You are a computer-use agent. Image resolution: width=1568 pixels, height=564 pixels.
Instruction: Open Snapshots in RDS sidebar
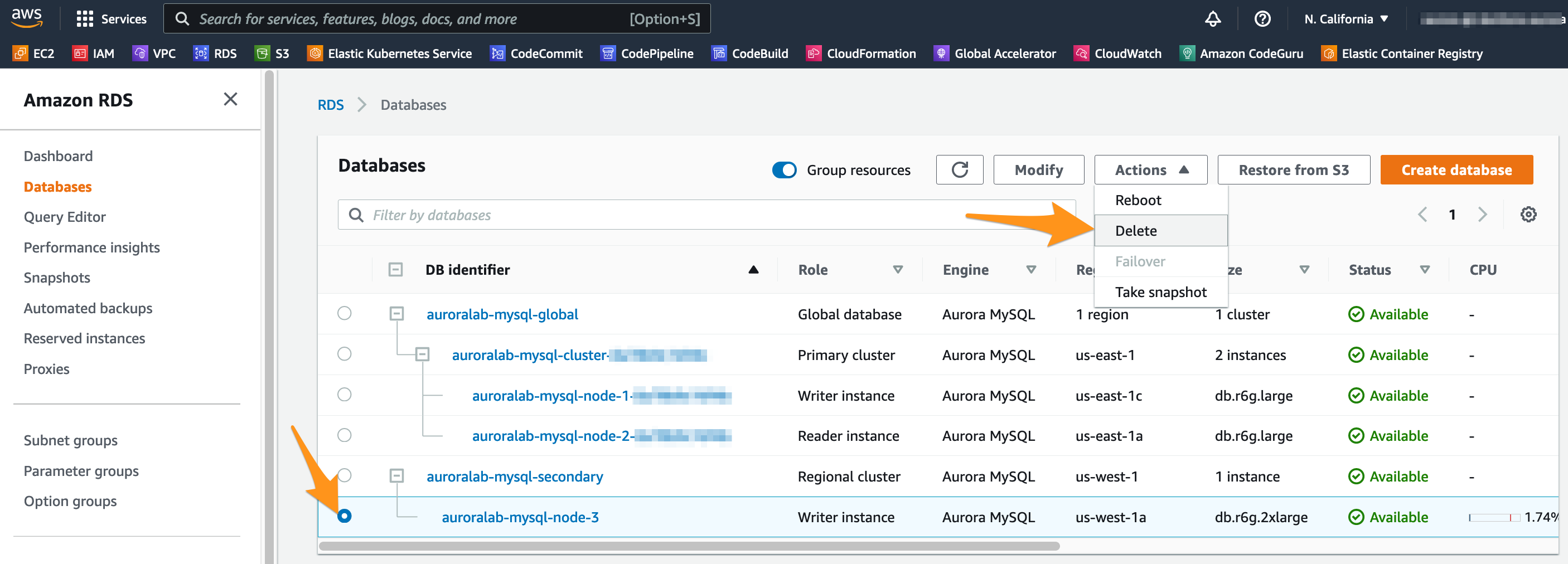click(x=57, y=278)
